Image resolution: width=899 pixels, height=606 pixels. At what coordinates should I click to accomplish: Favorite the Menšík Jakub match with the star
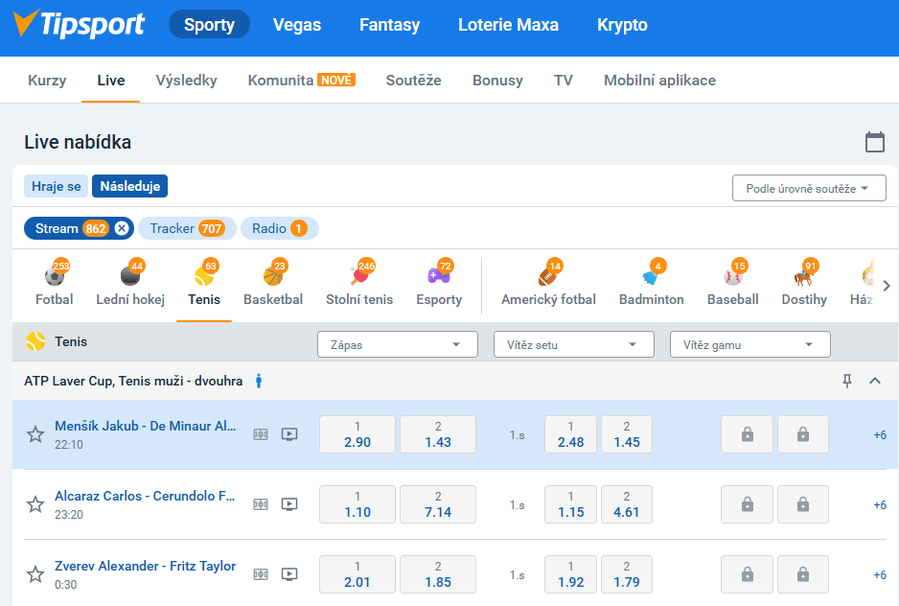[x=36, y=435]
